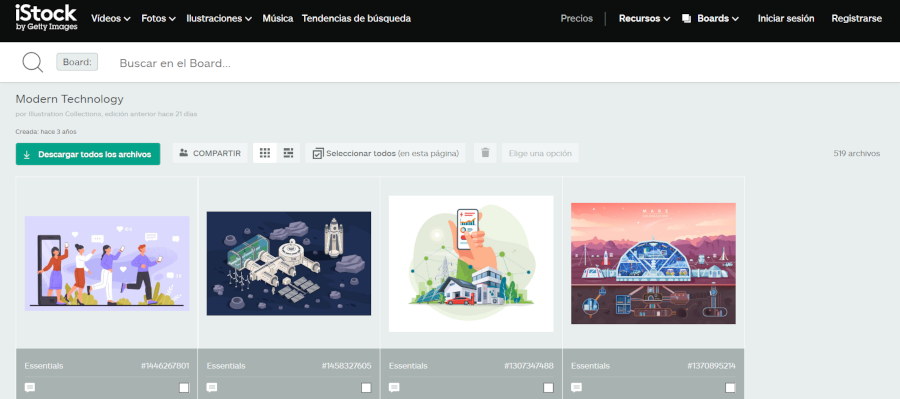
Task: Click Iniciar sesión link
Action: (786, 18)
